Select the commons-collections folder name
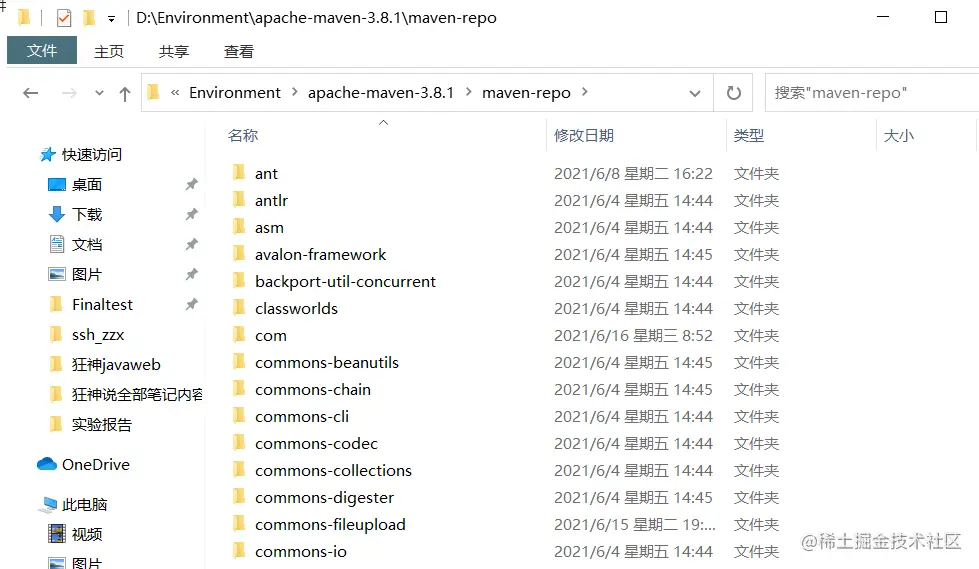The image size is (979, 569). pyautogui.click(x=333, y=470)
